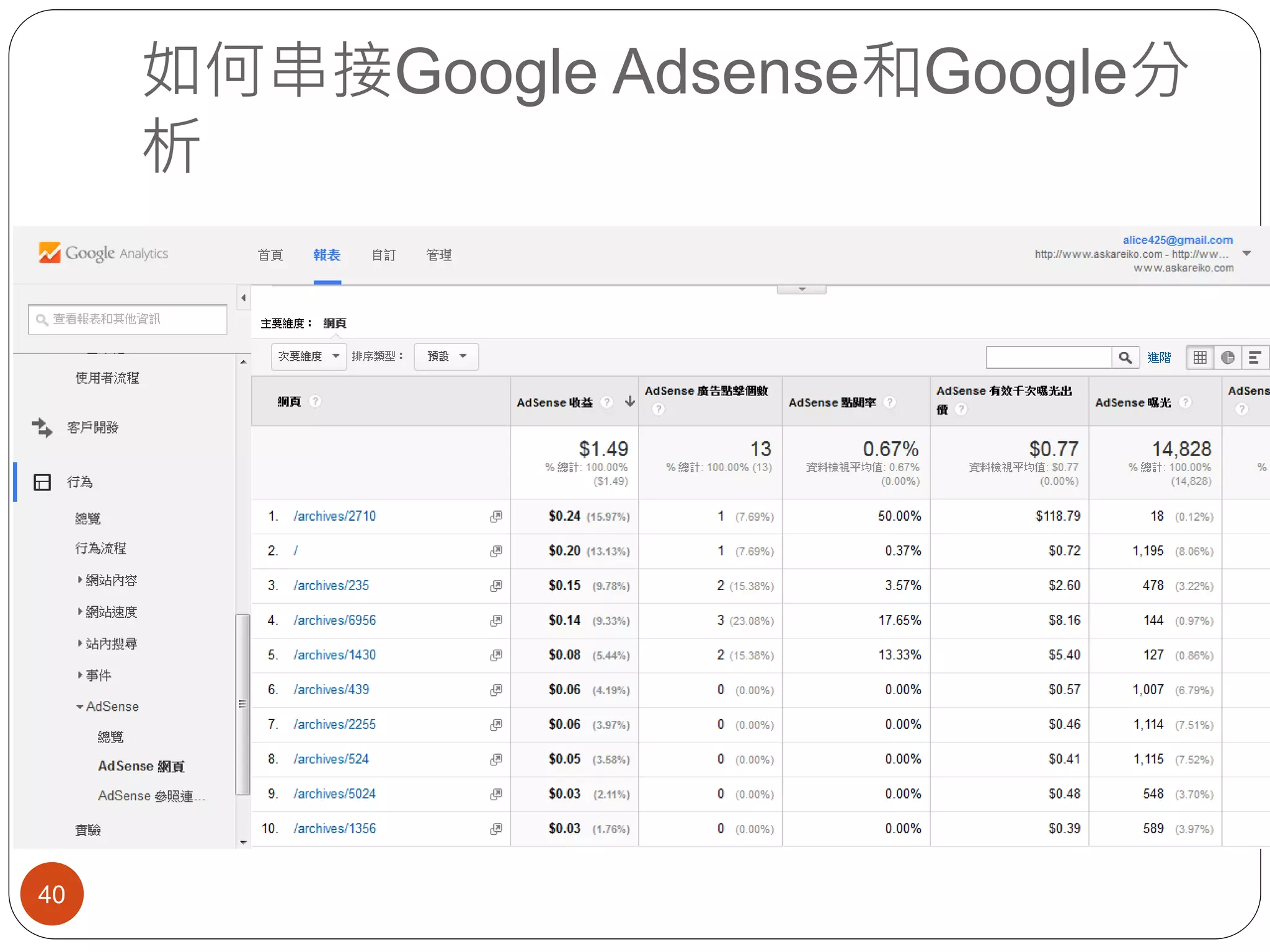The width and height of the screenshot is (1270, 952).
Task: Open the 次要維度 secondary dimension dropdown
Action: tap(308, 356)
